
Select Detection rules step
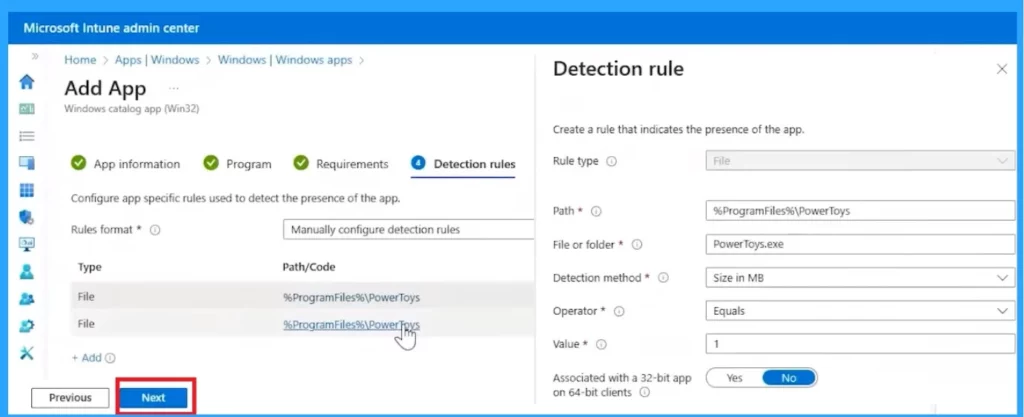(x=463, y=164)
